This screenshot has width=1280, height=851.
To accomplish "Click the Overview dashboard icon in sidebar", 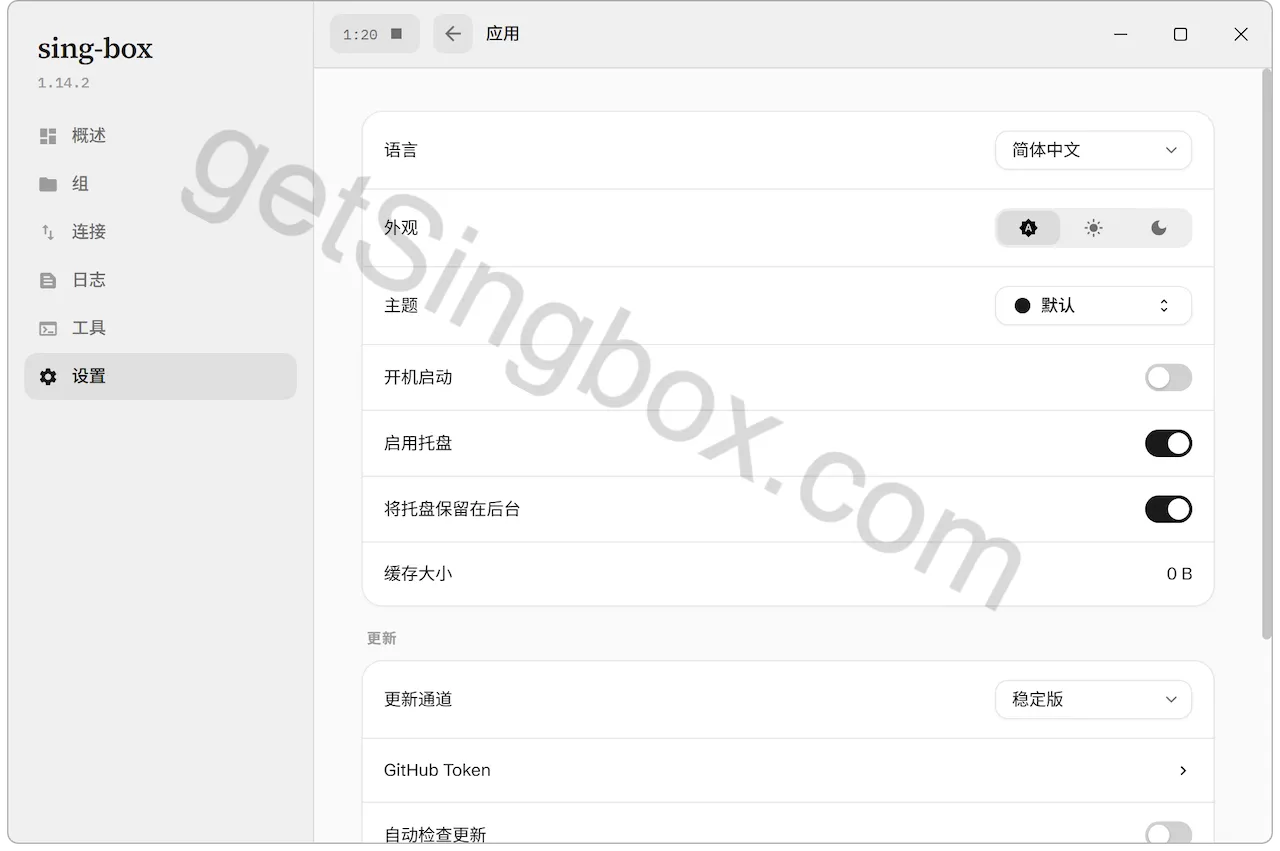I will point(48,136).
